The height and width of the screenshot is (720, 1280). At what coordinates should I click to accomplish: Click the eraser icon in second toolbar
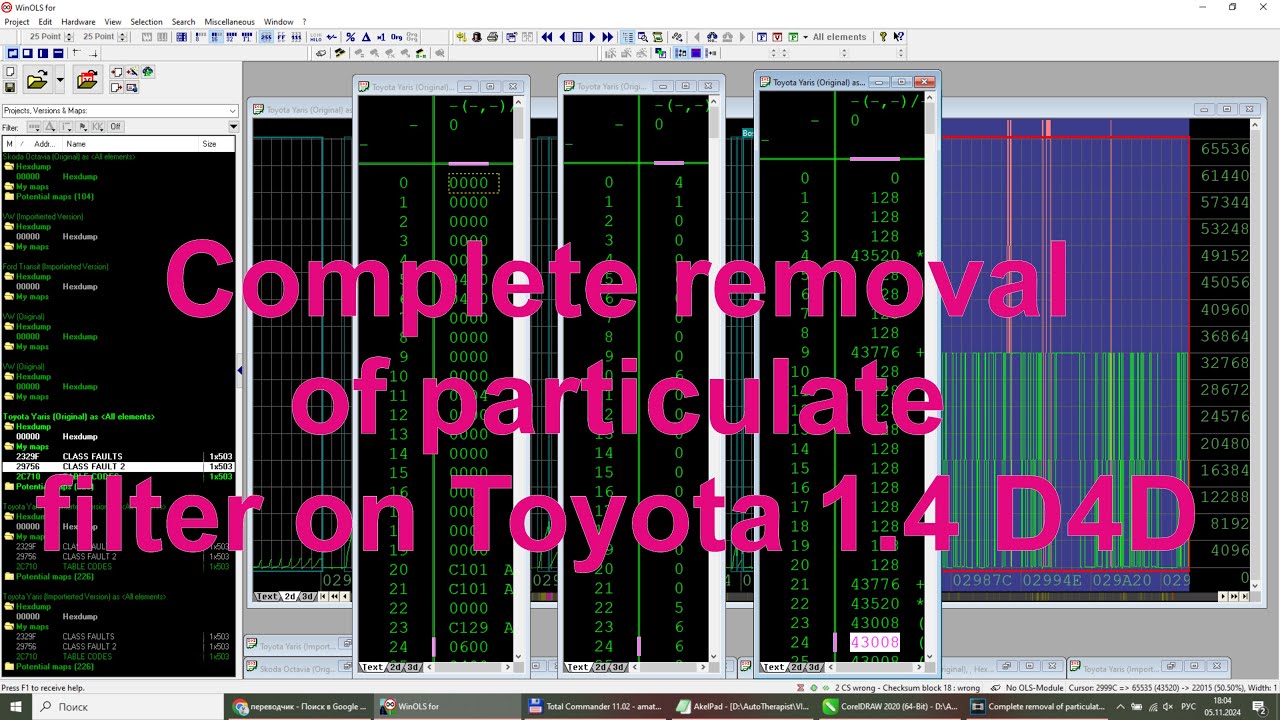coord(321,53)
